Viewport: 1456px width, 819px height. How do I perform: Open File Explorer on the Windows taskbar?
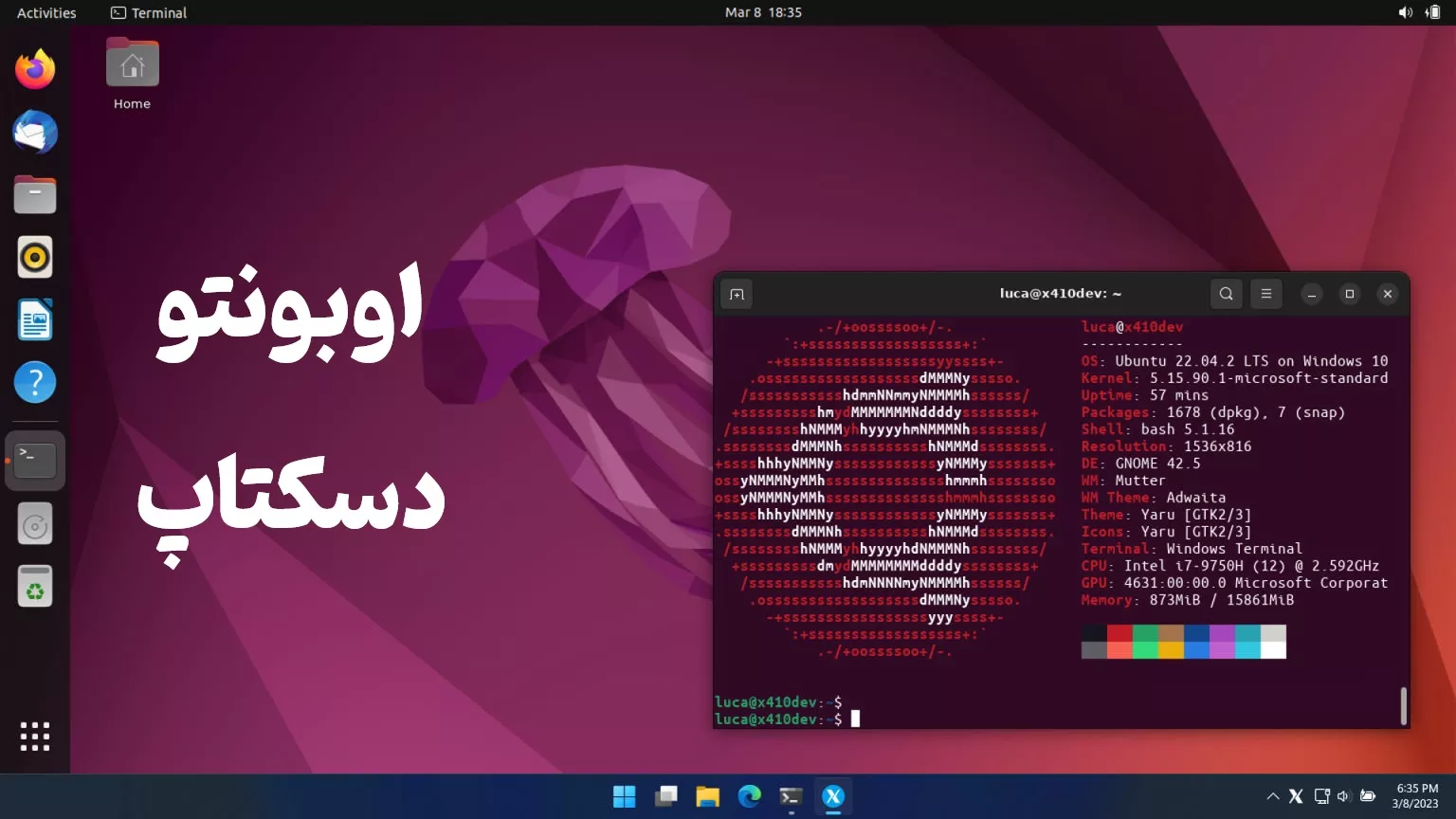(708, 797)
